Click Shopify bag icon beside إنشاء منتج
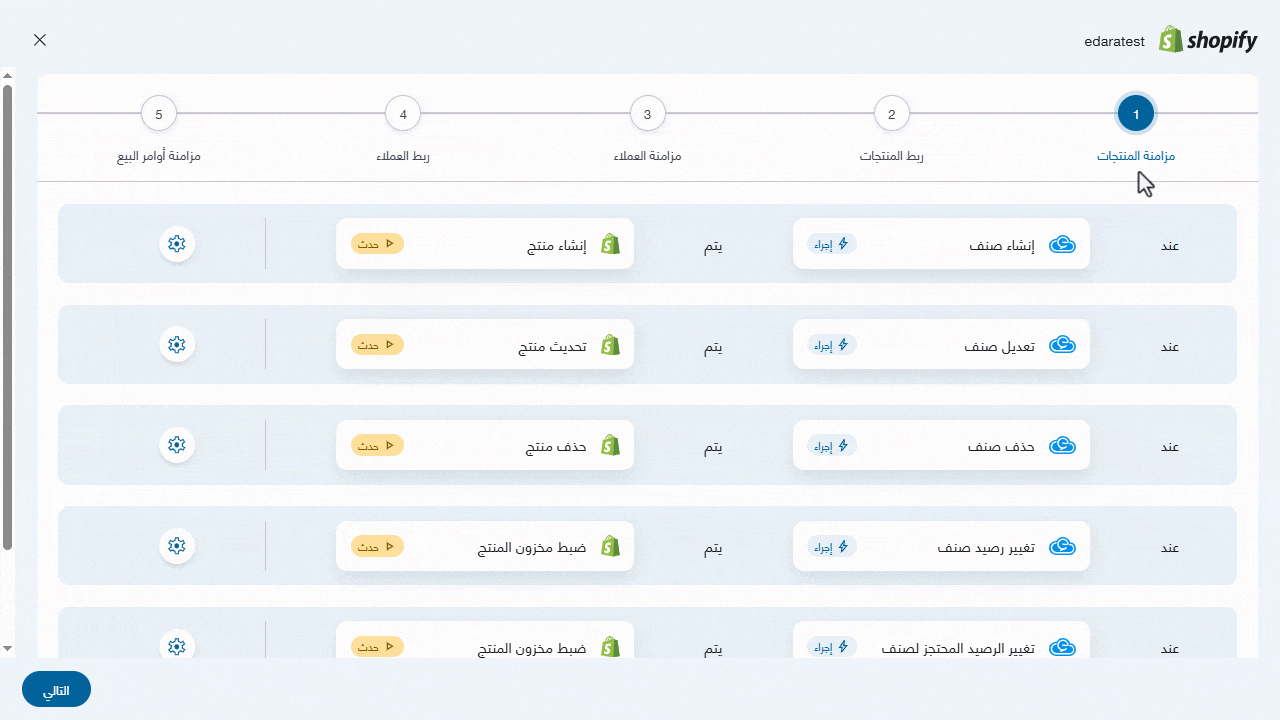The image size is (1280, 720). (610, 244)
